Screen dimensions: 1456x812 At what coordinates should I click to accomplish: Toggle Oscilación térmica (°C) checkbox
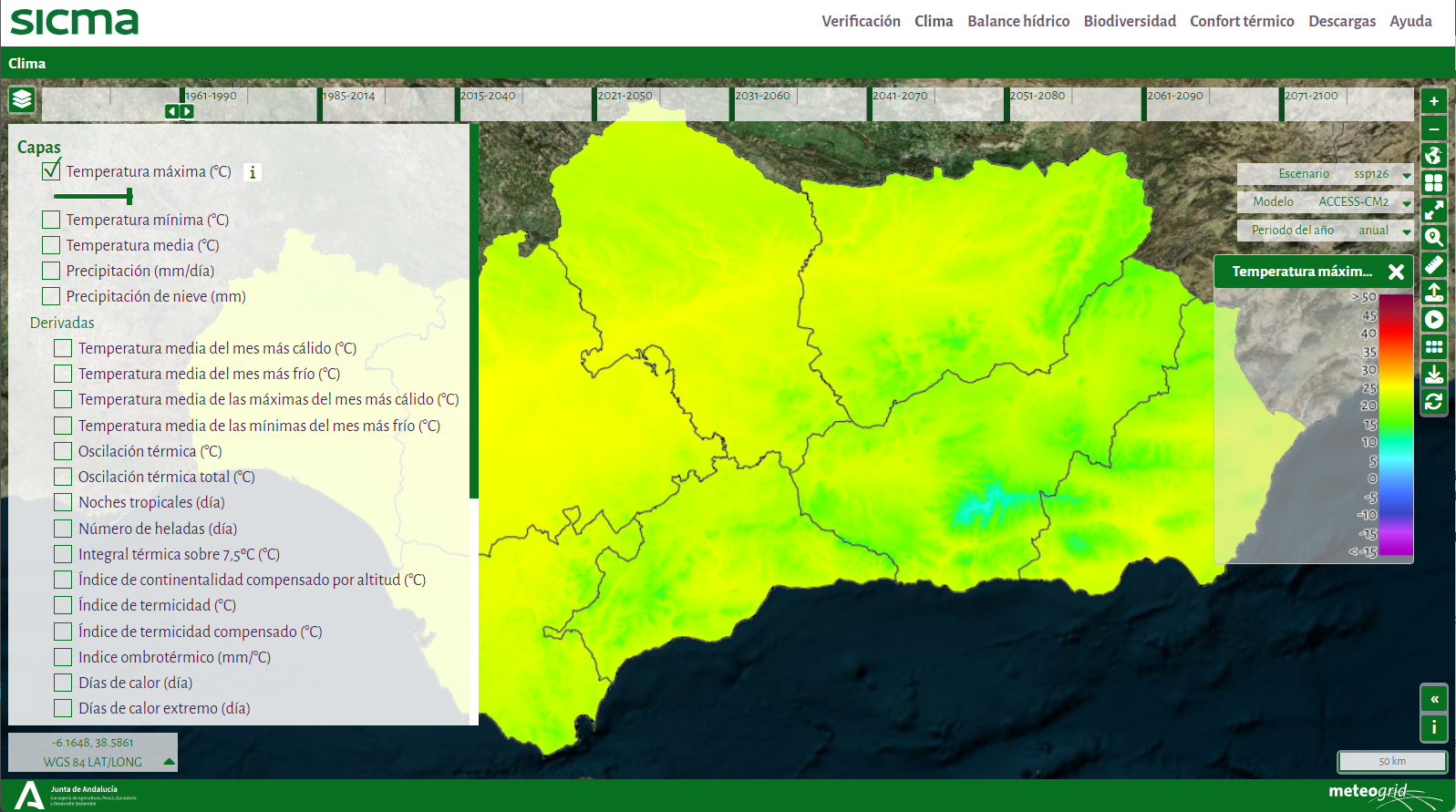63,451
